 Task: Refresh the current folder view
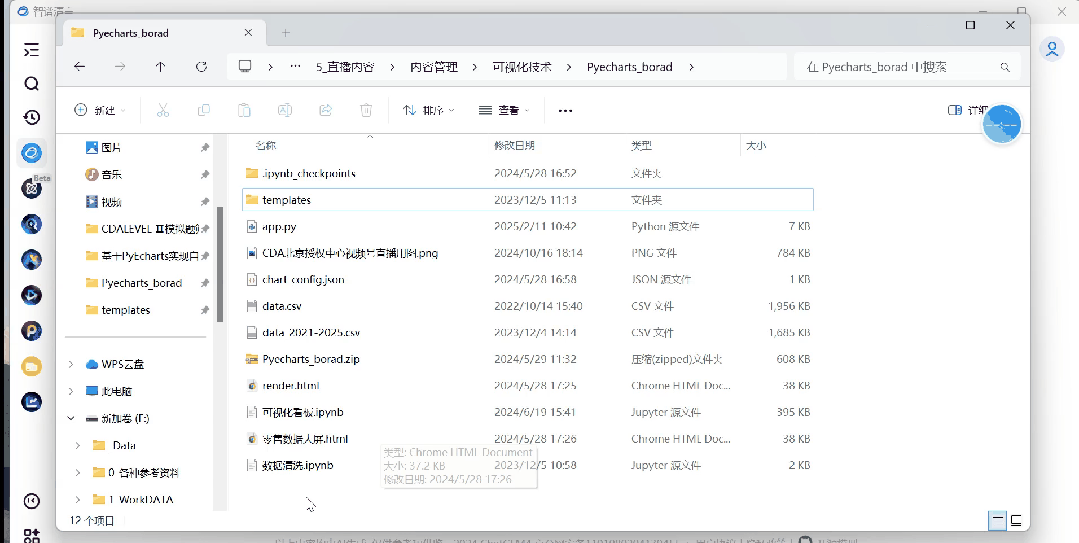201,67
